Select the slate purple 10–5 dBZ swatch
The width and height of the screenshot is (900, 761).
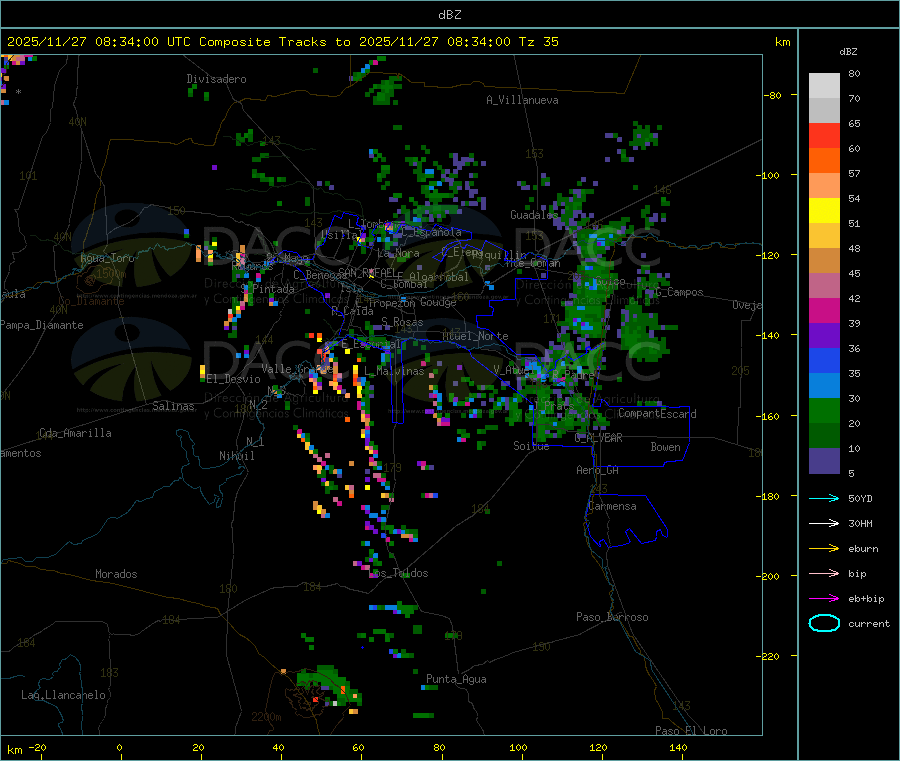point(824,461)
